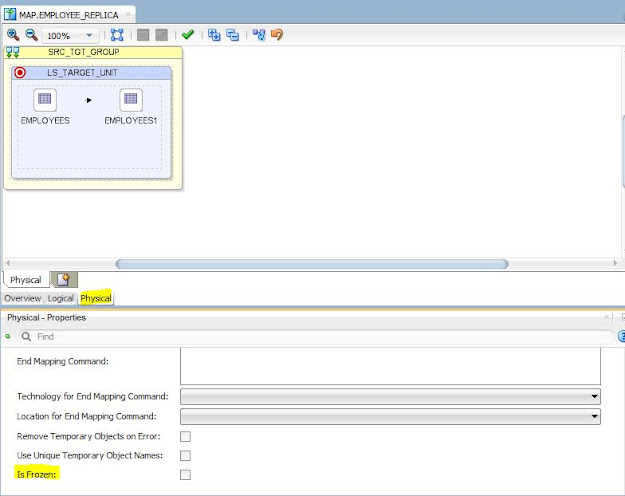Image resolution: width=625 pixels, height=496 pixels.
Task: Select the SRC_TGT_GROUP header
Action: [x=93, y=52]
